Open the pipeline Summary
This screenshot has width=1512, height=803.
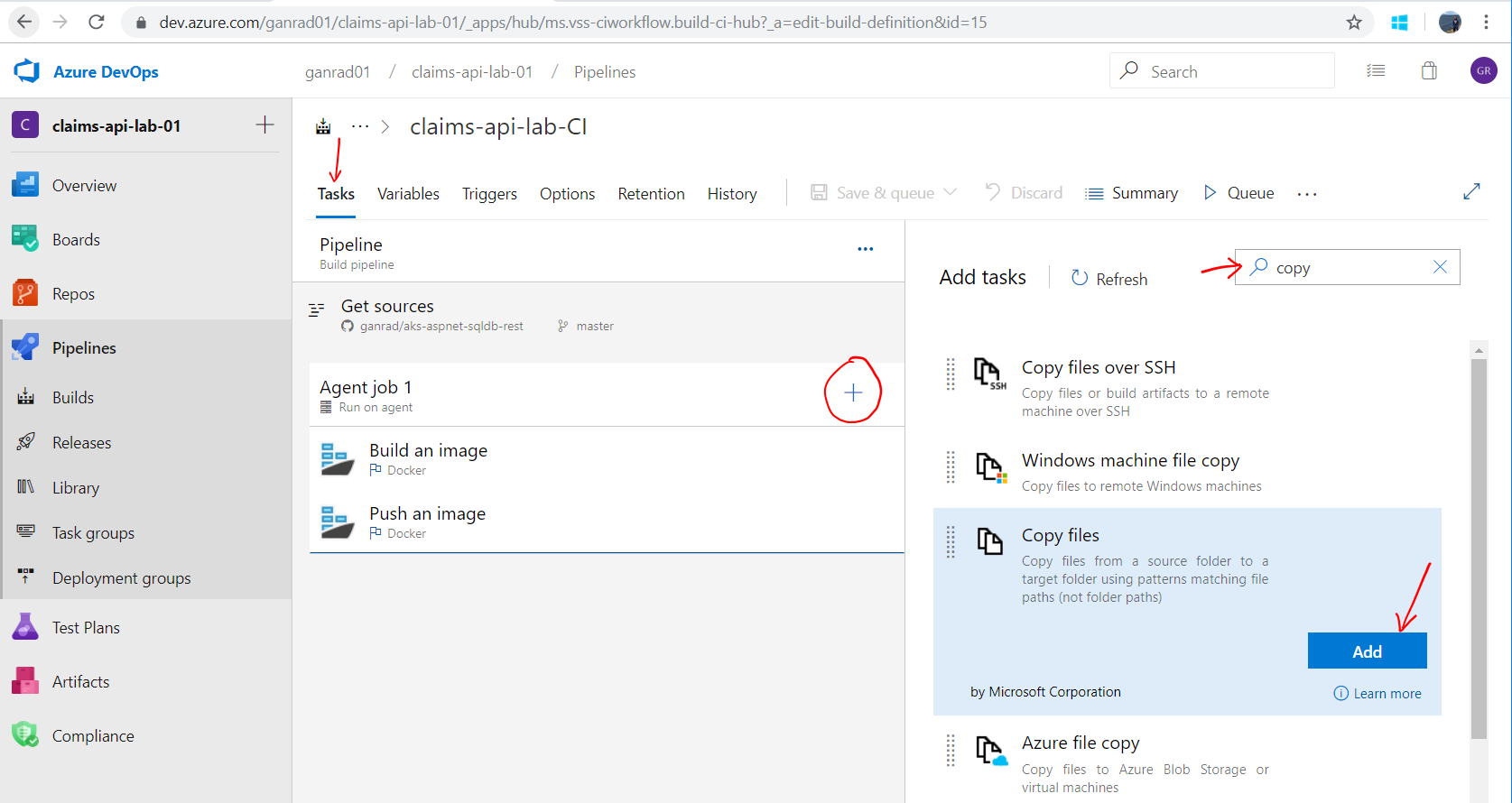(1132, 193)
